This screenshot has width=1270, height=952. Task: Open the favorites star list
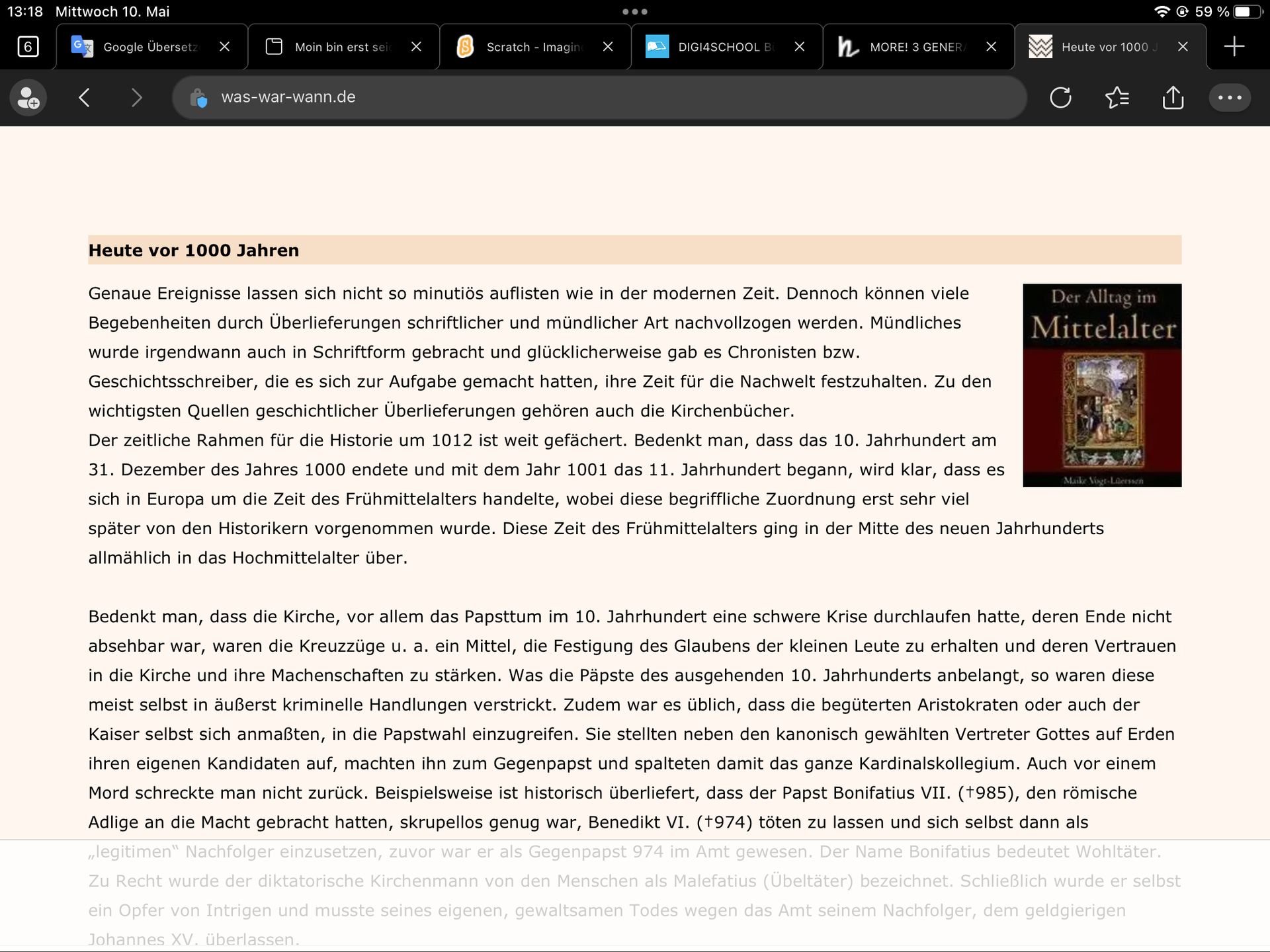pyautogui.click(x=1117, y=98)
